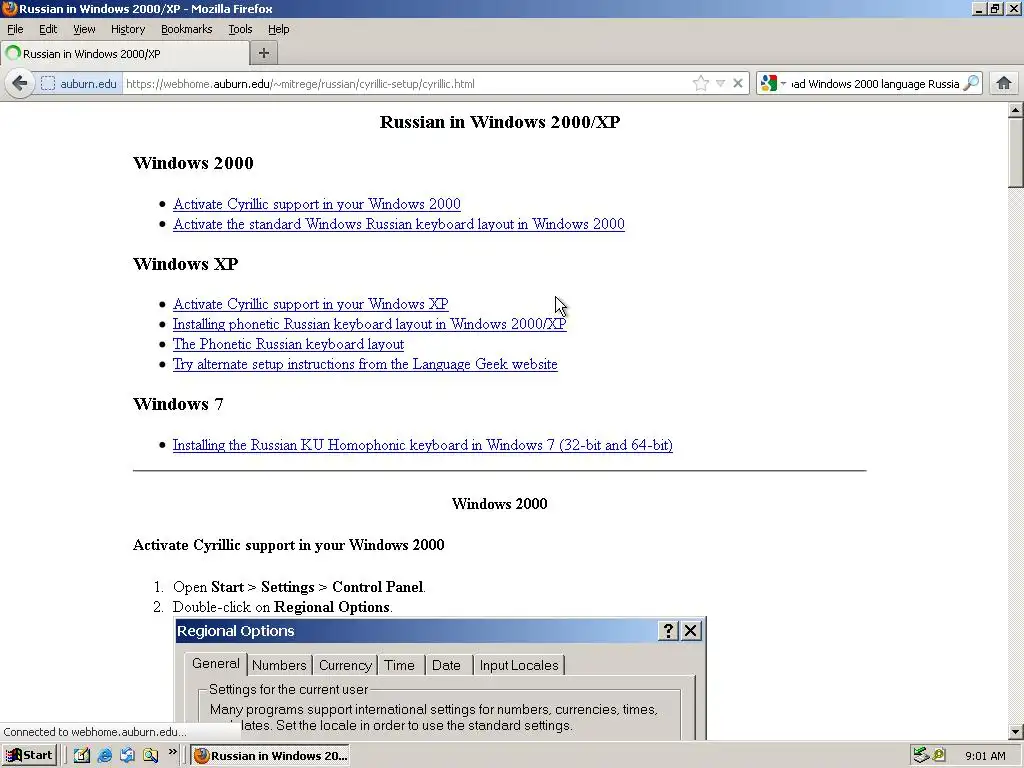Click the third quick launch icon
The image size is (1024, 768).
click(127, 756)
